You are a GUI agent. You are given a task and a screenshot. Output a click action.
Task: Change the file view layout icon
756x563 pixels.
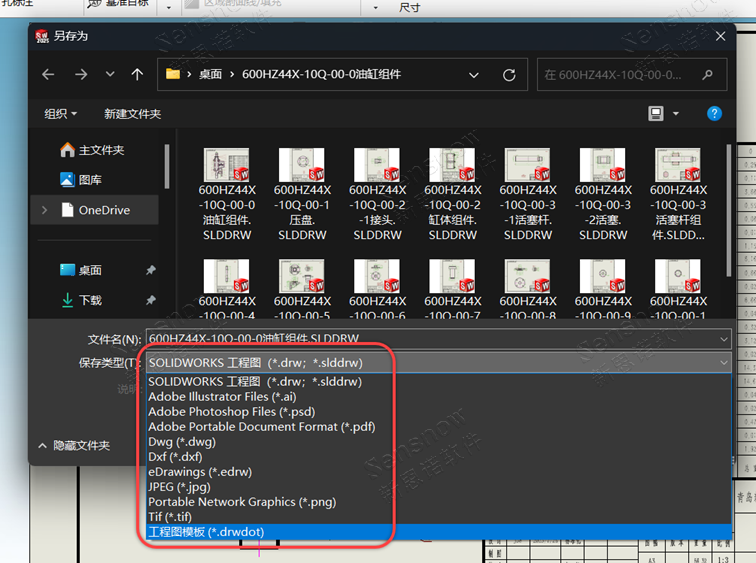coord(656,114)
